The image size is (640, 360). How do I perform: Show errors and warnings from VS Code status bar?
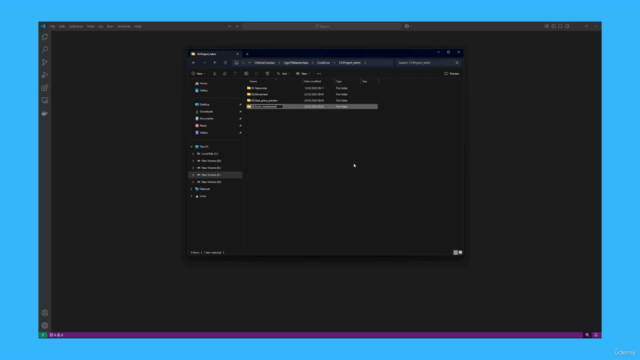[57, 335]
